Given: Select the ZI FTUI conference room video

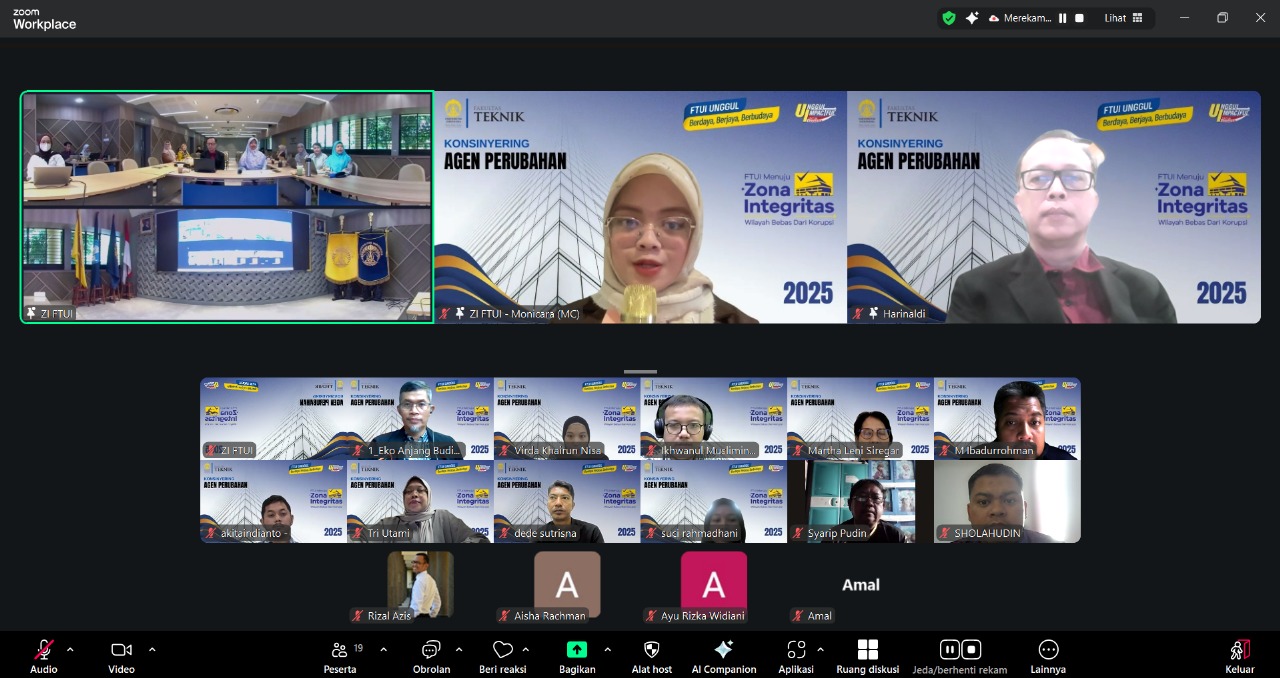Looking at the screenshot, I should [x=227, y=207].
